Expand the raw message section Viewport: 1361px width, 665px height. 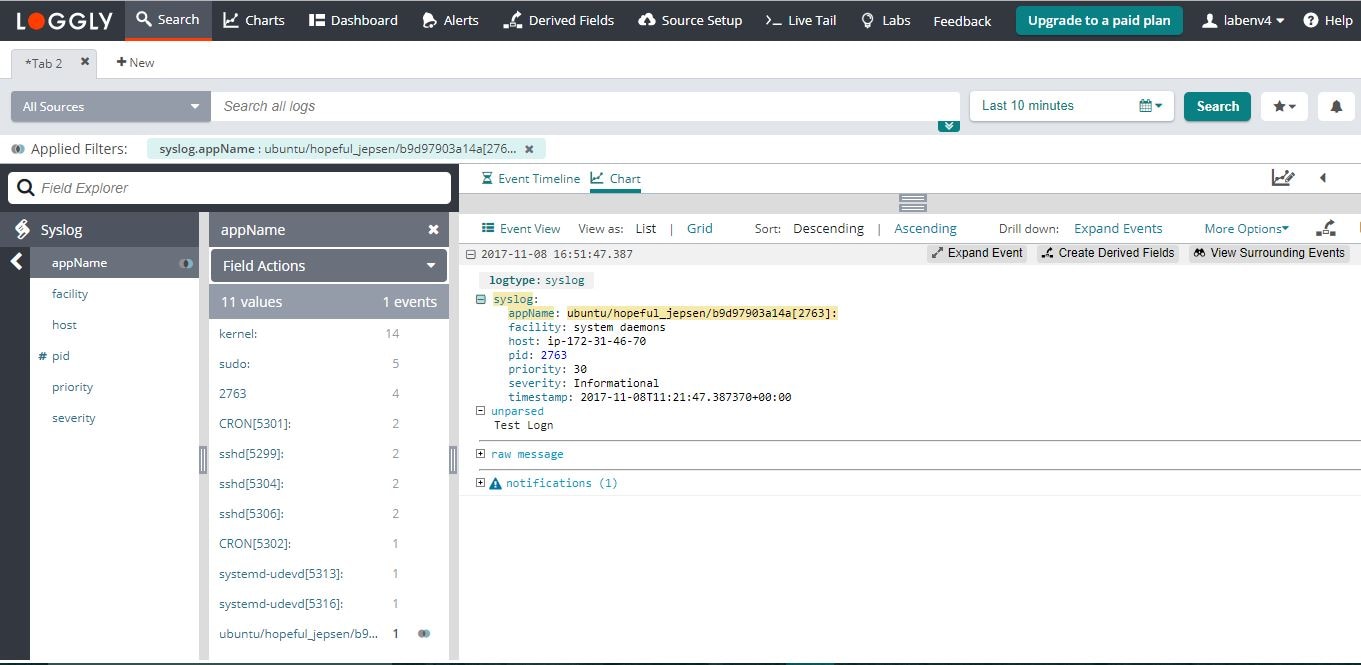[x=481, y=454]
